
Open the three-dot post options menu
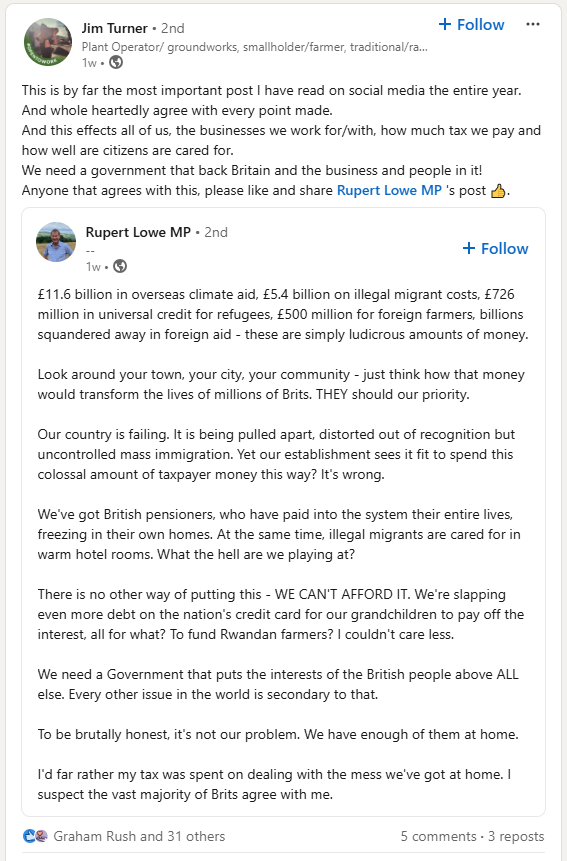pos(532,25)
